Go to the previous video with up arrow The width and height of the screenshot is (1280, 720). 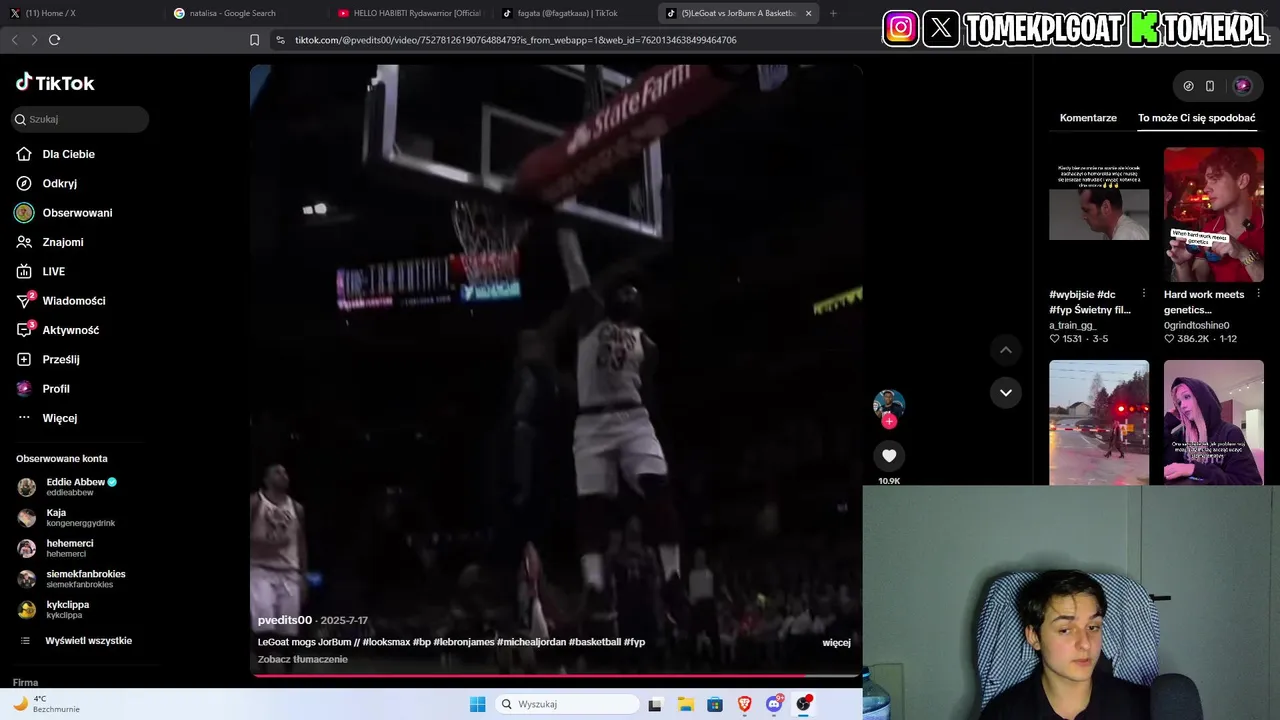1006,350
